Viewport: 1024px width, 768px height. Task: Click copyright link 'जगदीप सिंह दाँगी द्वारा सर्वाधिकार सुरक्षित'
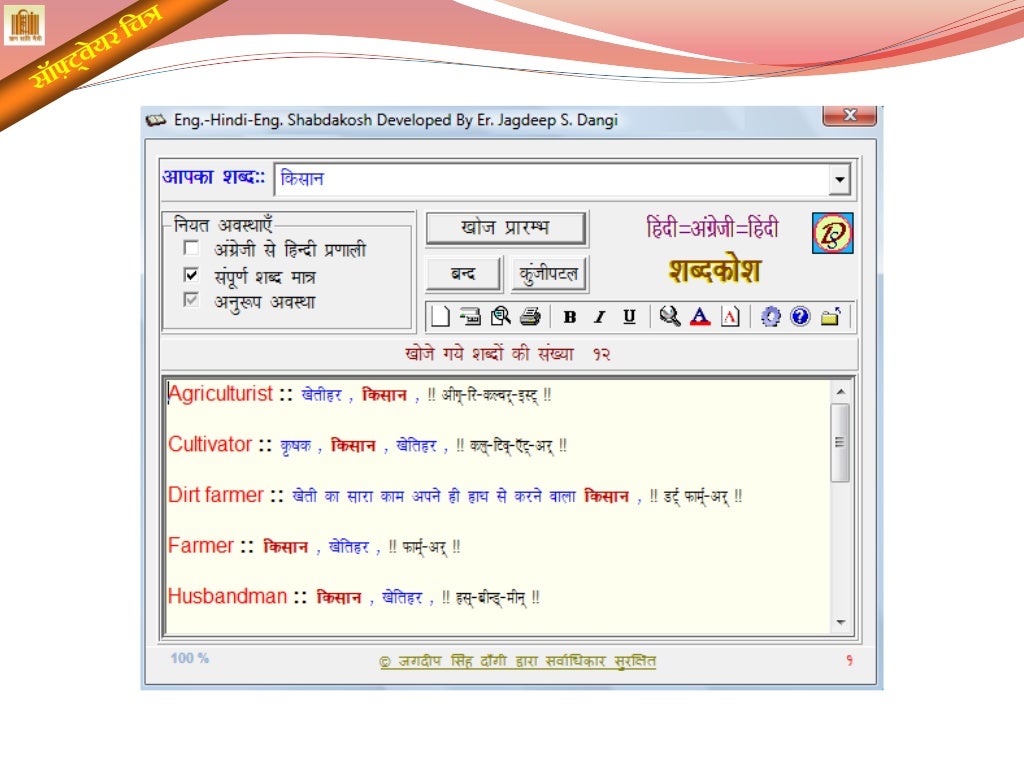coord(517,661)
